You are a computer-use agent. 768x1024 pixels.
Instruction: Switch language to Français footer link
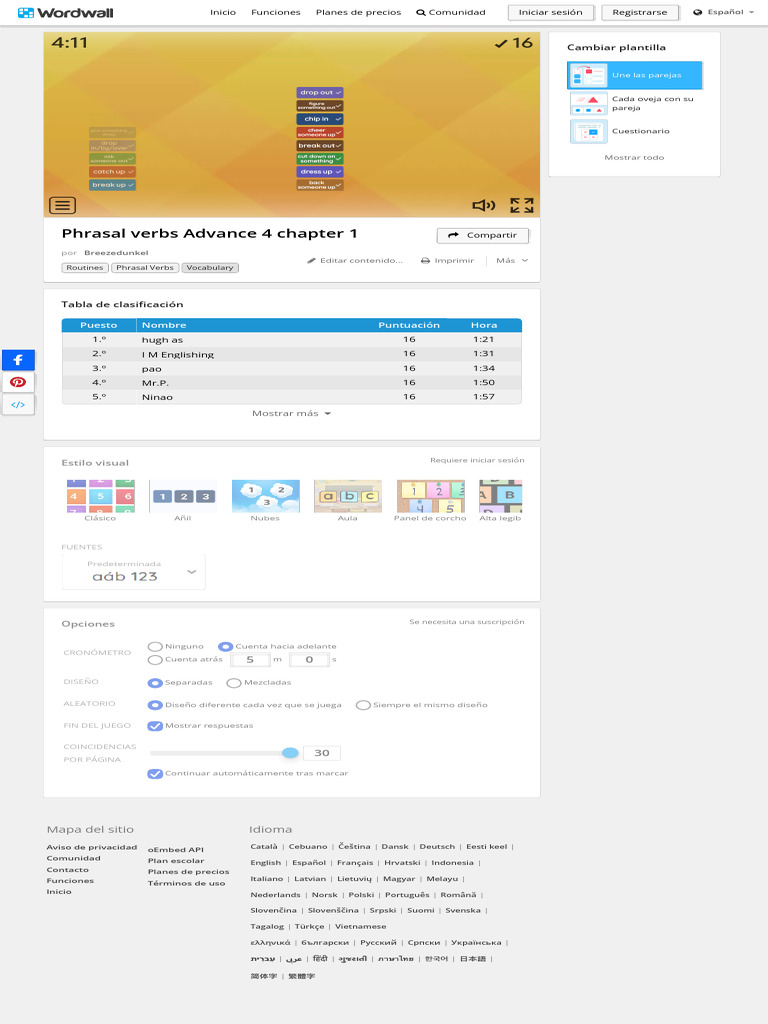pos(355,863)
